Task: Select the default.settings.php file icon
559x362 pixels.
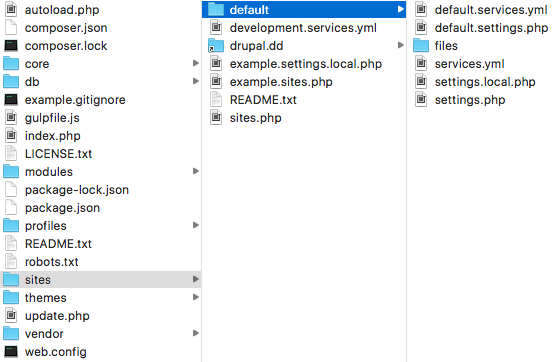Action: pyautogui.click(x=421, y=28)
